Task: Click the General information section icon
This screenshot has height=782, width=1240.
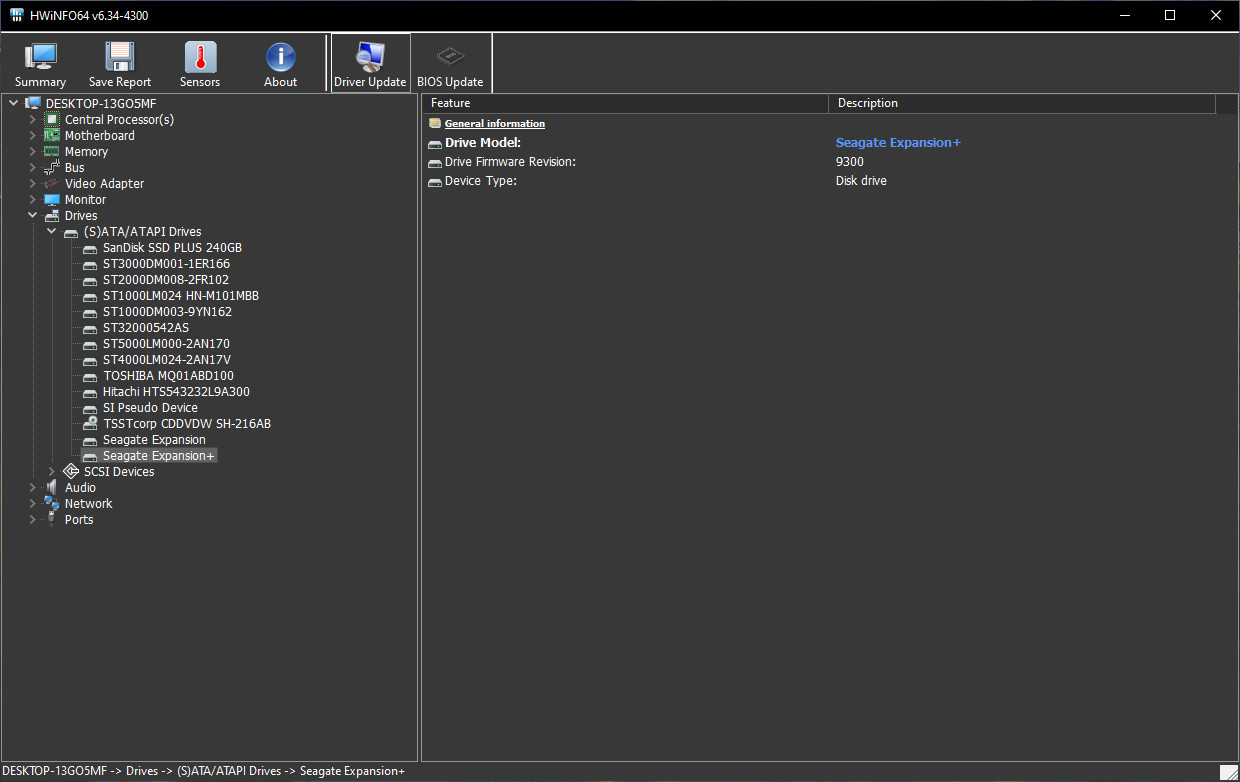Action: (x=434, y=124)
